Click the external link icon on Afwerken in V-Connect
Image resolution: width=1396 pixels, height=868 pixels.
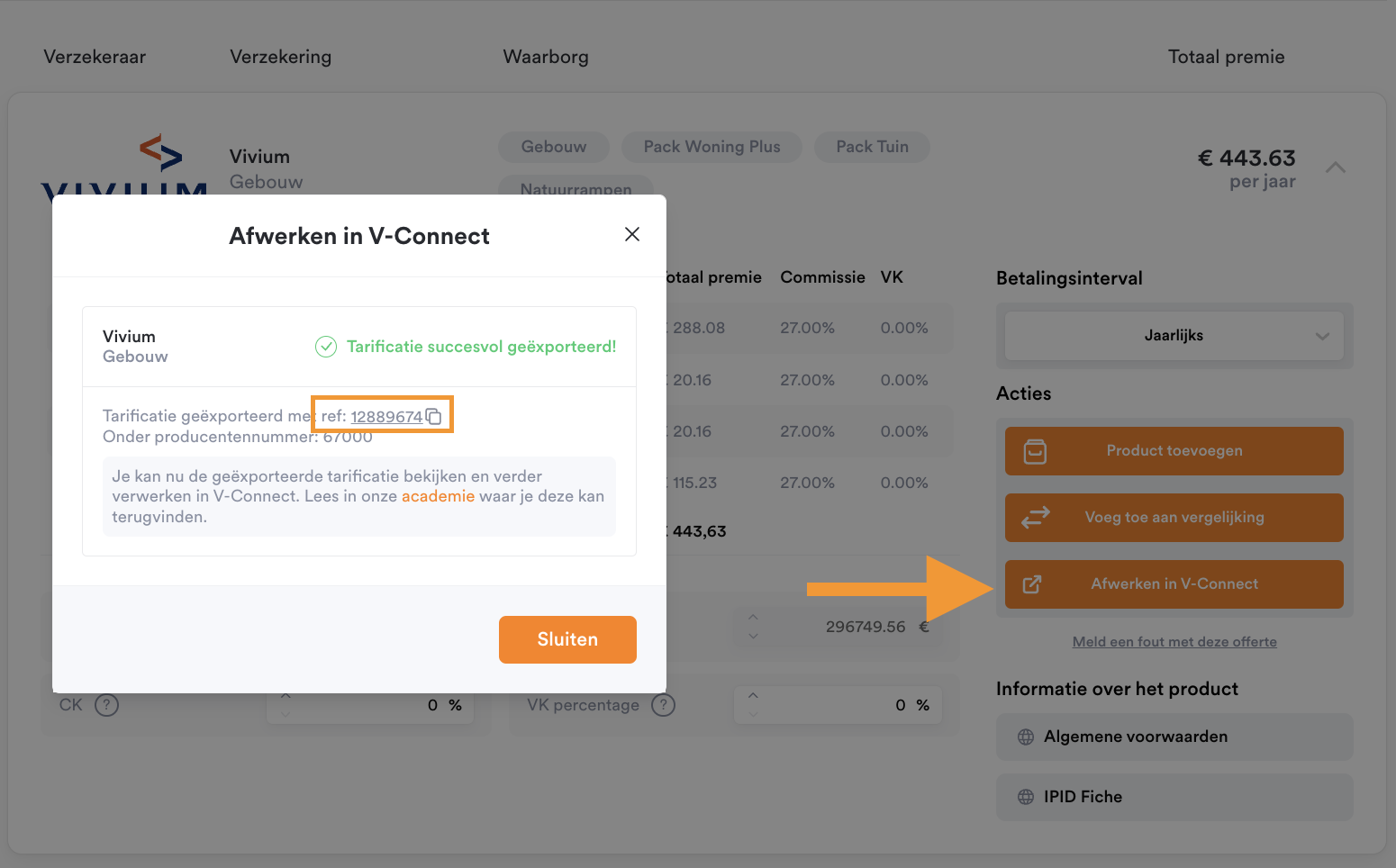tap(1032, 583)
